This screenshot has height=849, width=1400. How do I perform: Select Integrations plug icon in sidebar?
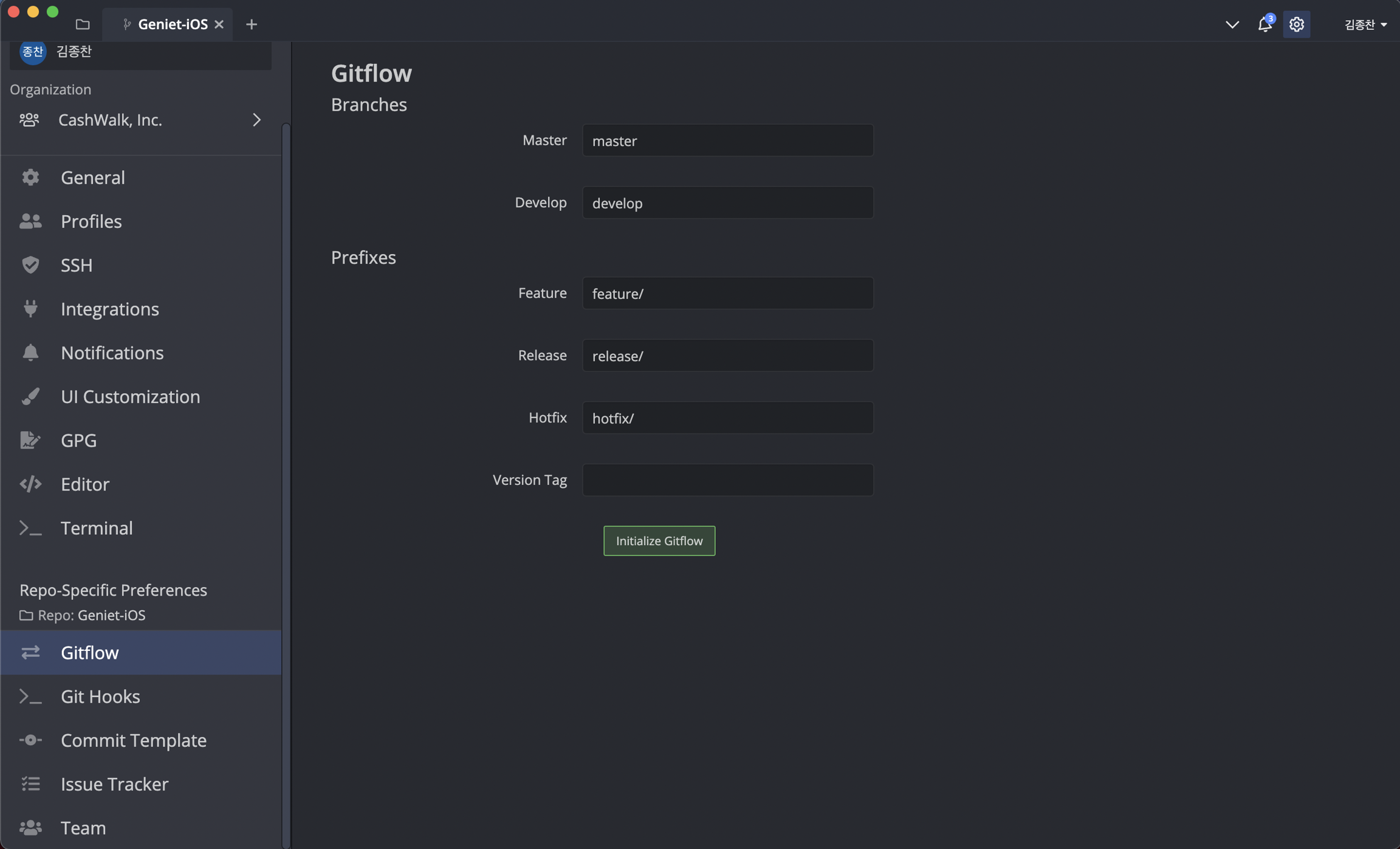coord(30,309)
